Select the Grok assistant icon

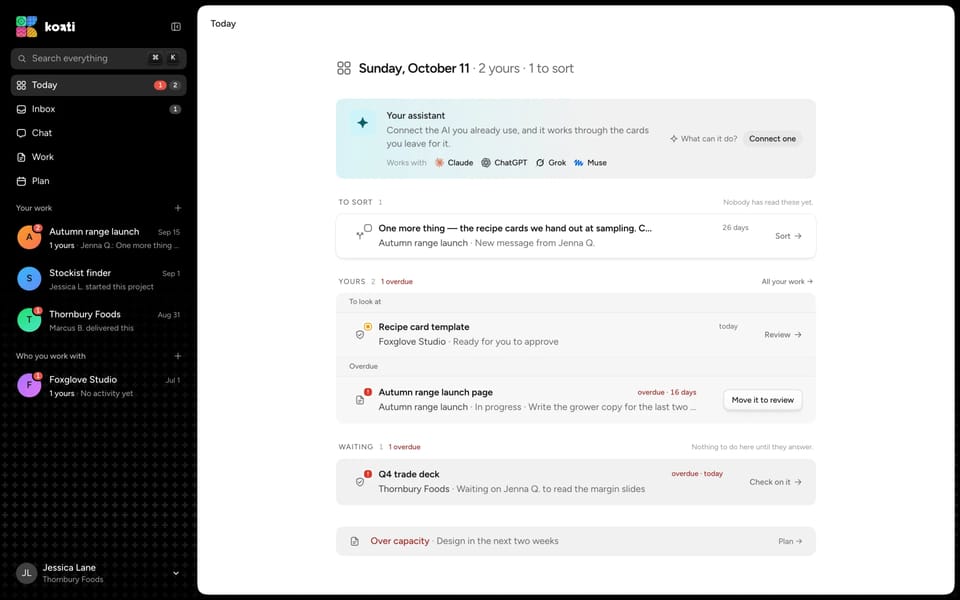tap(539, 163)
